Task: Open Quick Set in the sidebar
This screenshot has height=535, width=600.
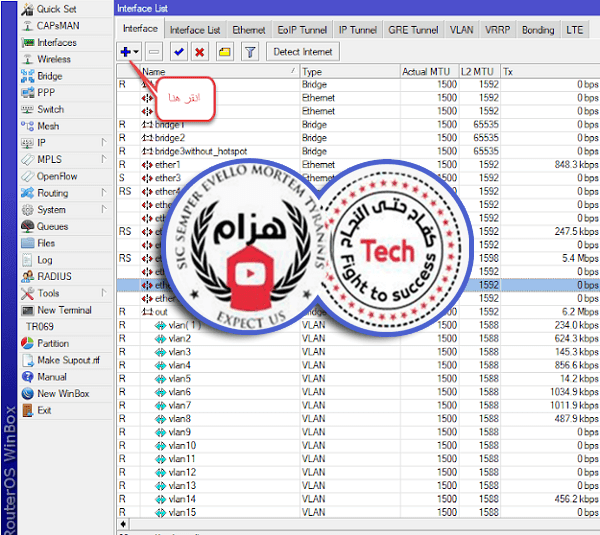Action: 65,9
